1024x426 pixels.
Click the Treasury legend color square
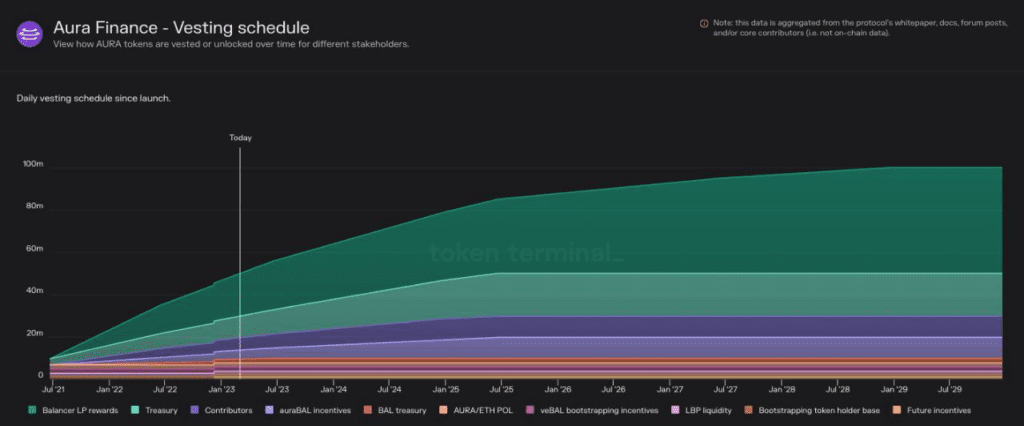tap(135, 410)
